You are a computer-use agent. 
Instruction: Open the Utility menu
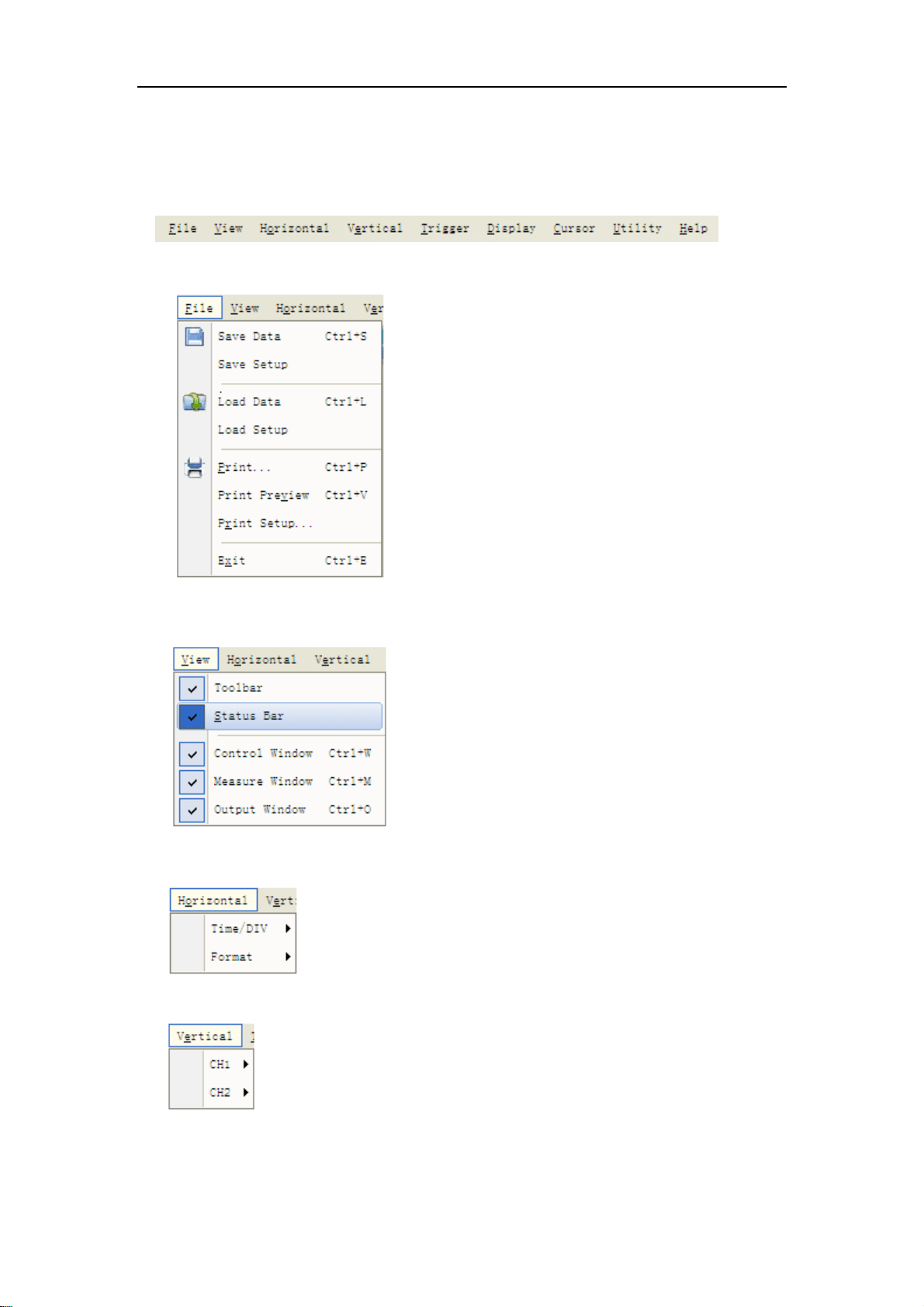tap(637, 229)
